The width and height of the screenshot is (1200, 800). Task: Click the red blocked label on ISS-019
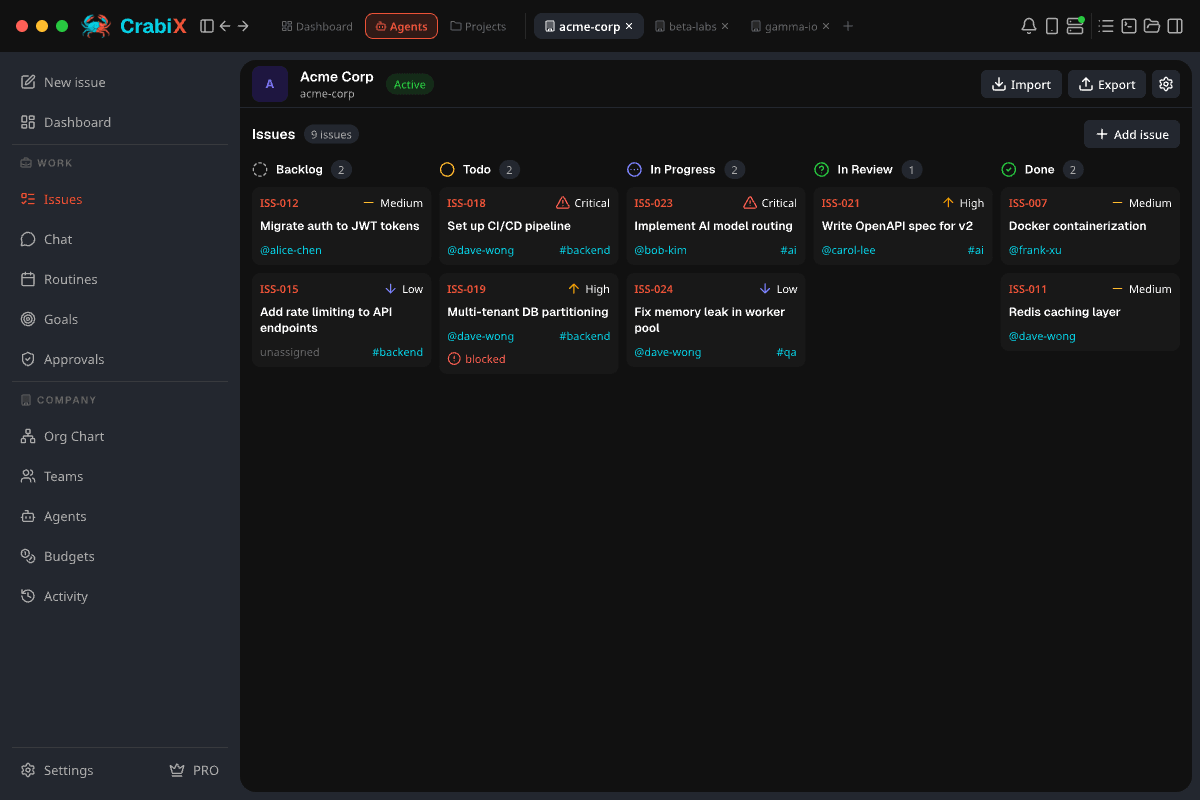coord(477,359)
